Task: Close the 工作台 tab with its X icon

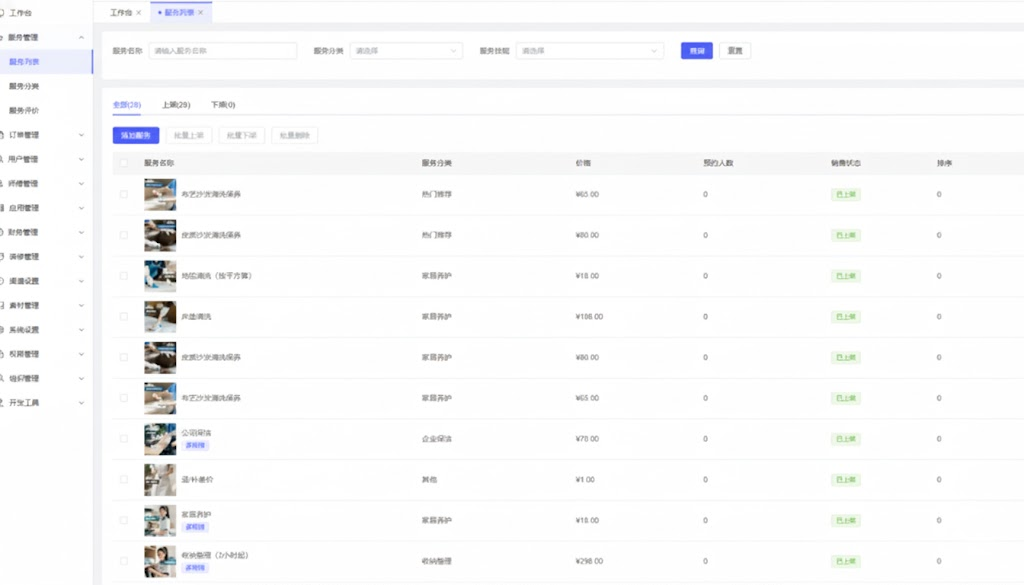Action: pos(138,13)
